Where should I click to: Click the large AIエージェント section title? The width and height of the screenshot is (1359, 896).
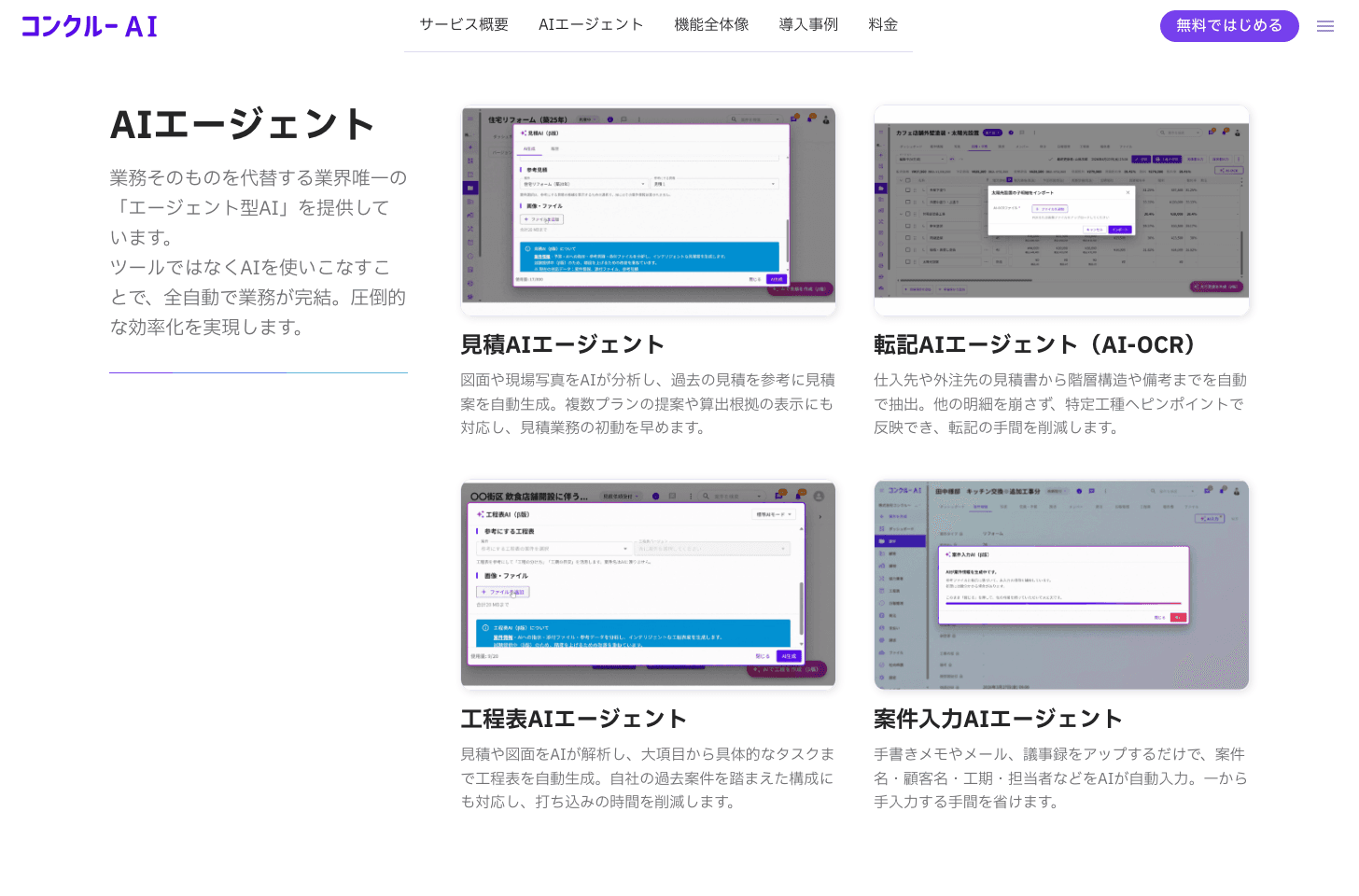(243, 124)
